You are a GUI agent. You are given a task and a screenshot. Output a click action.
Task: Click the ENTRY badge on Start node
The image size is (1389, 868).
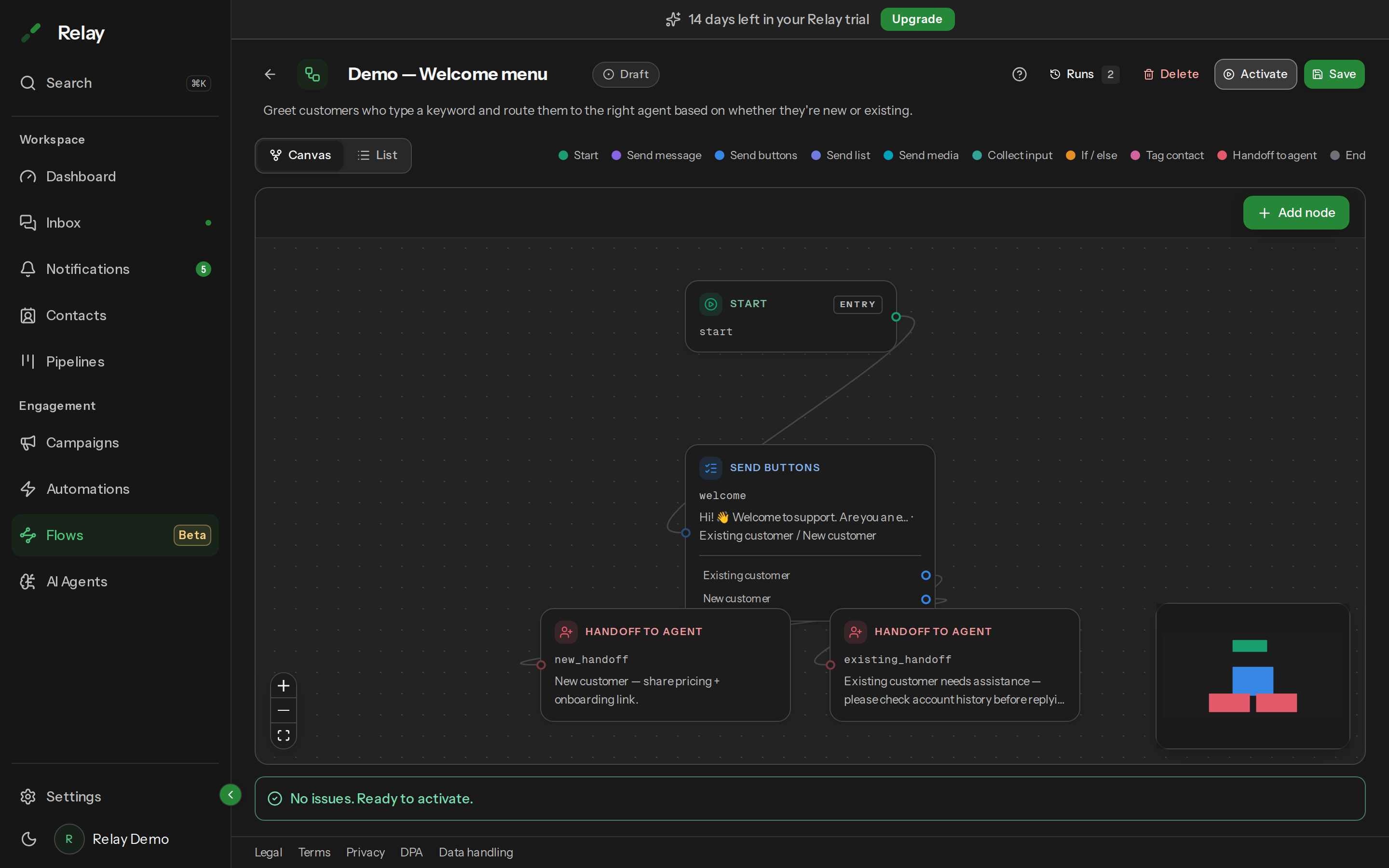tap(858, 304)
